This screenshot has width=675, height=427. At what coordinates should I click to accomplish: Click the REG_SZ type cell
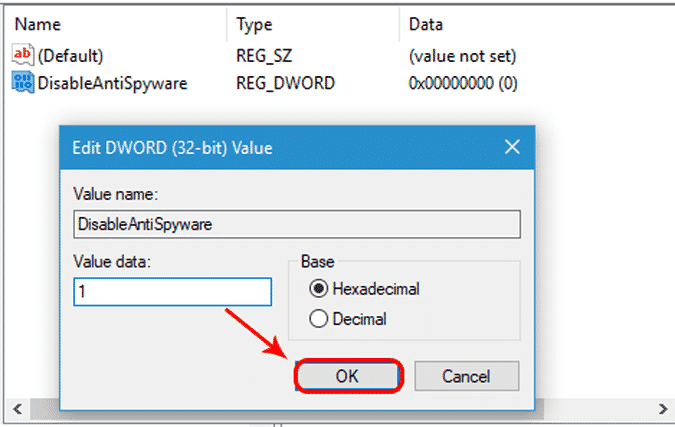(x=264, y=56)
